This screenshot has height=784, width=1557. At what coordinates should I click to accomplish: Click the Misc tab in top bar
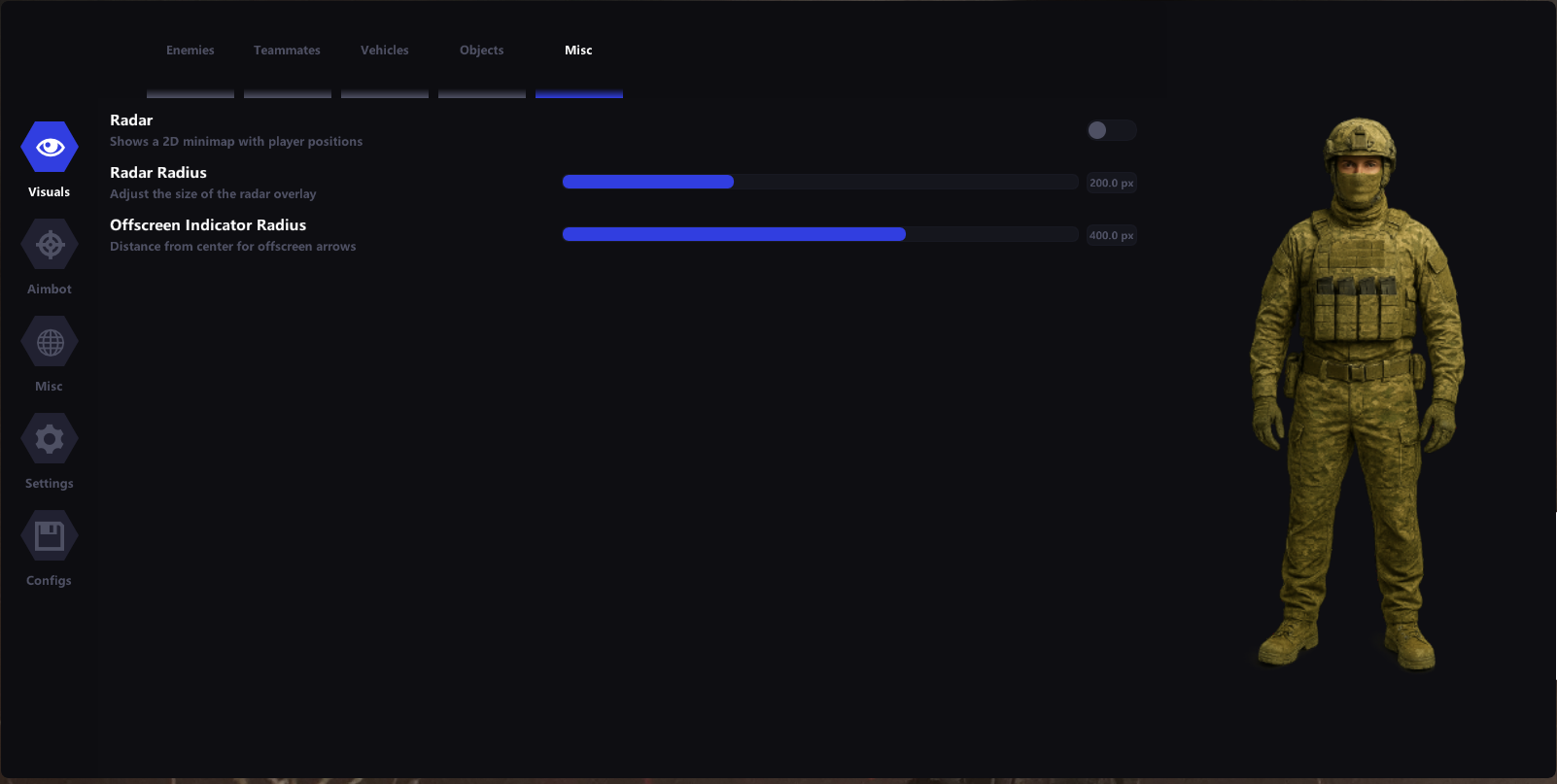[578, 51]
